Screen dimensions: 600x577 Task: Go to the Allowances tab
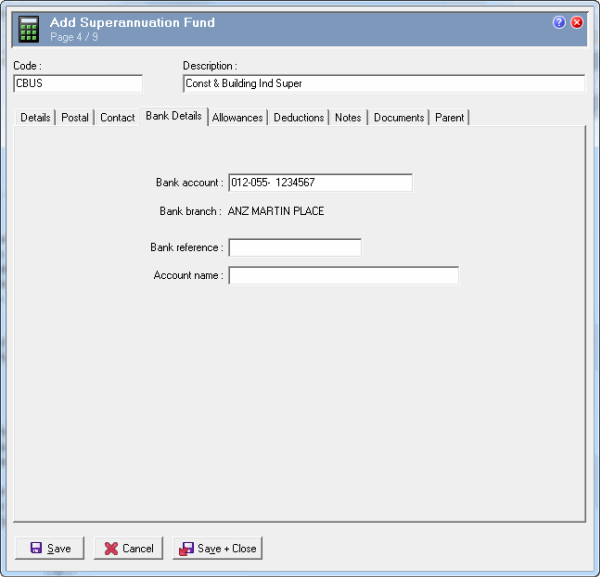point(237,118)
